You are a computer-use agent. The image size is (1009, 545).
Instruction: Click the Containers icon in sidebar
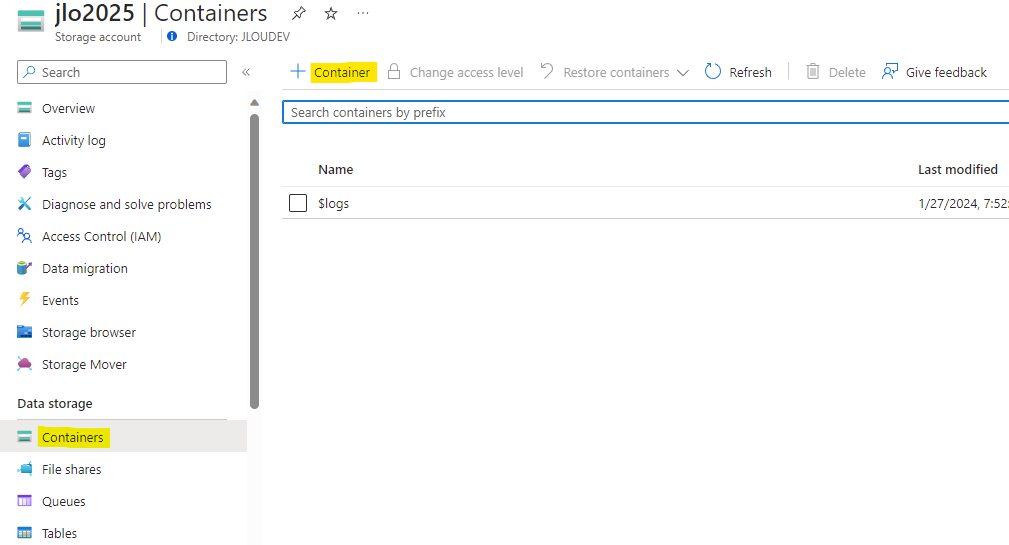pos(24,436)
